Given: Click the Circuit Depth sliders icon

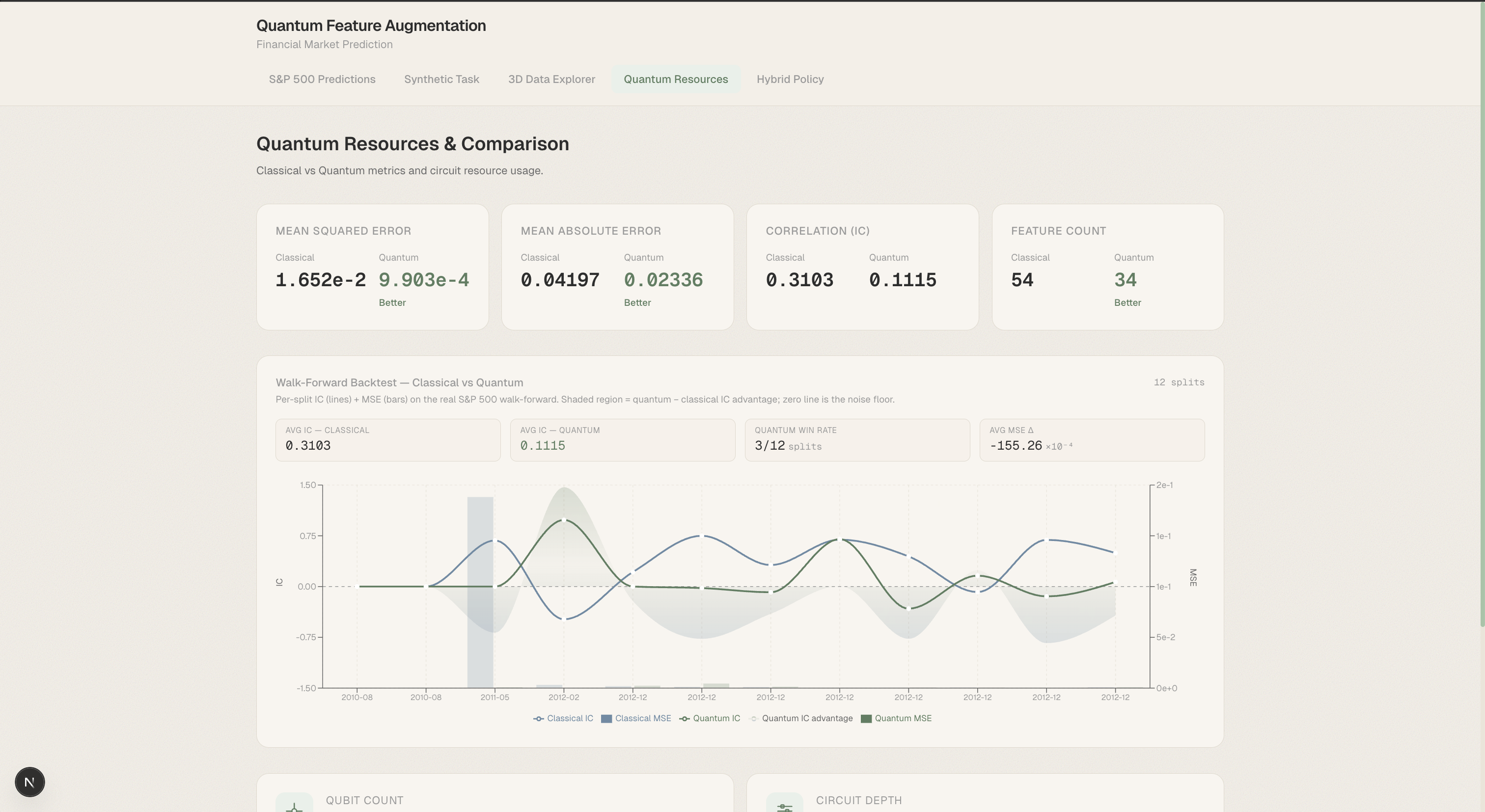Looking at the screenshot, I should [x=784, y=805].
